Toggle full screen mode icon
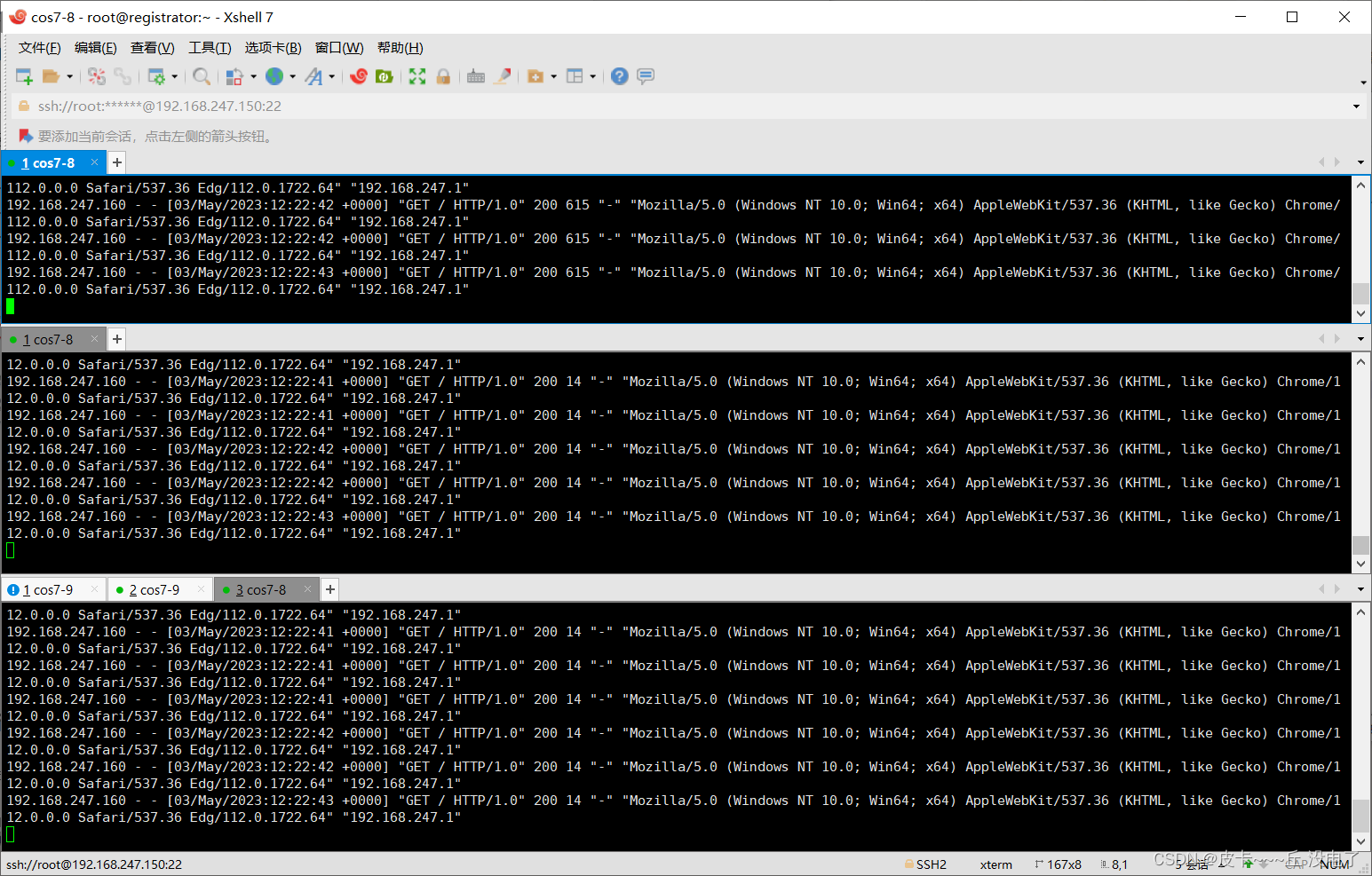 pyautogui.click(x=417, y=76)
